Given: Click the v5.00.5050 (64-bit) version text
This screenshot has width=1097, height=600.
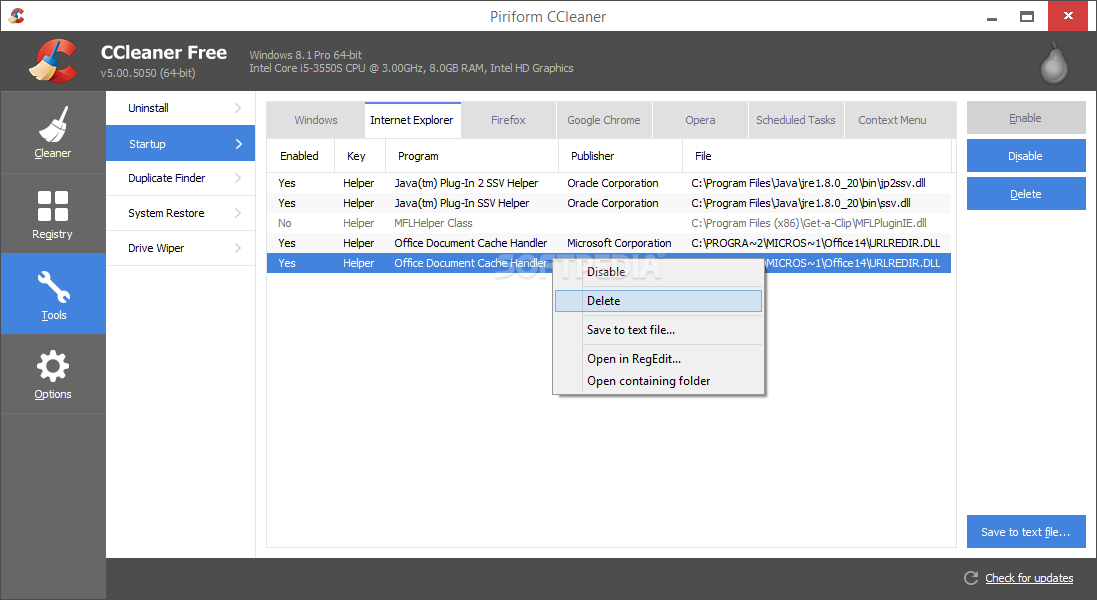Looking at the screenshot, I should pos(148,73).
